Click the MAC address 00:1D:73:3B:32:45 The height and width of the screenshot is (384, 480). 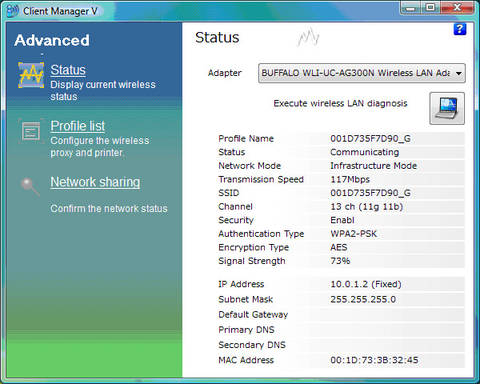pyautogui.click(x=374, y=360)
